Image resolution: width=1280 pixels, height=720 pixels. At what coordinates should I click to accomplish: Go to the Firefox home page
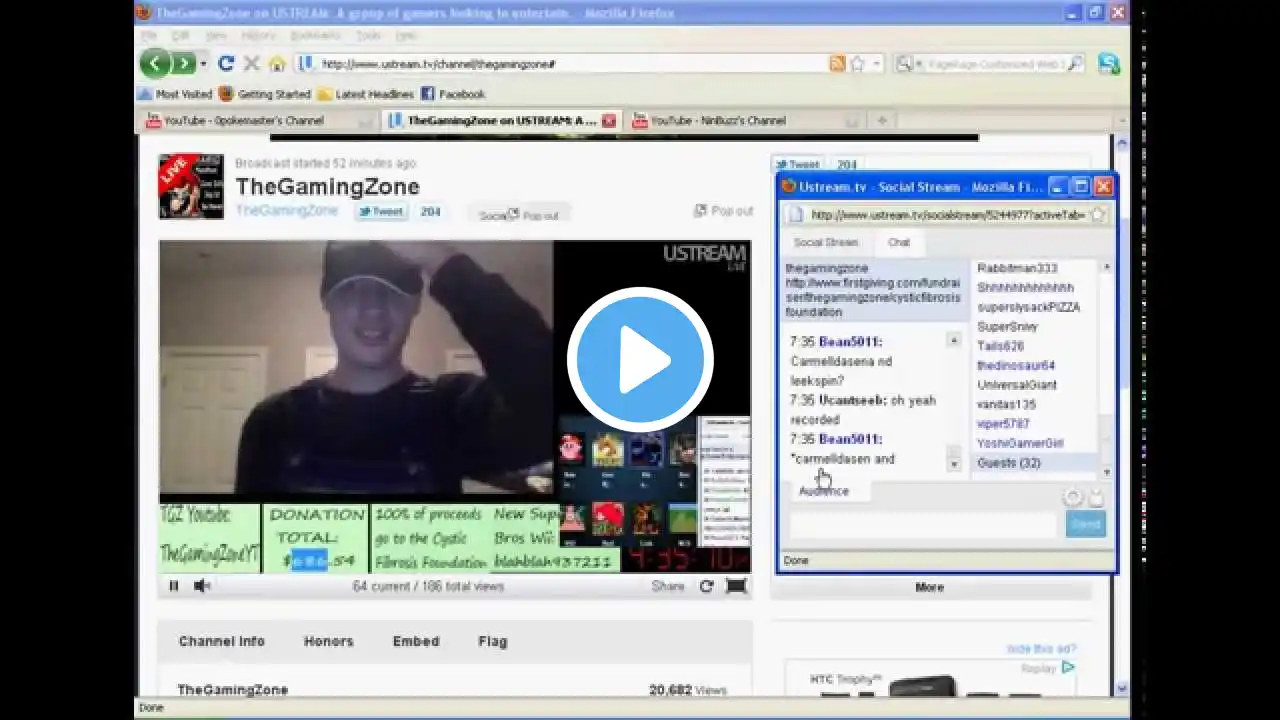(277, 64)
